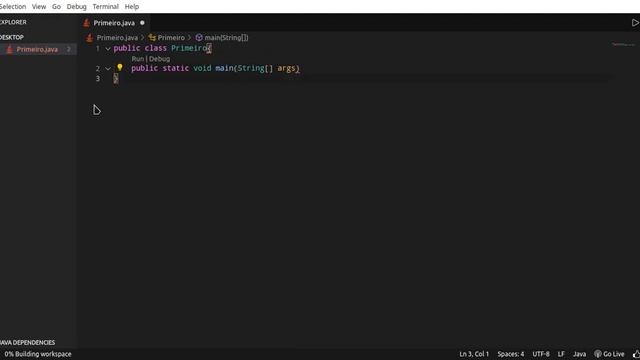Viewport: 640px width, 360px height.
Task: Click the lightbulb quick-fix icon on line 2
Action: [x=120, y=68]
